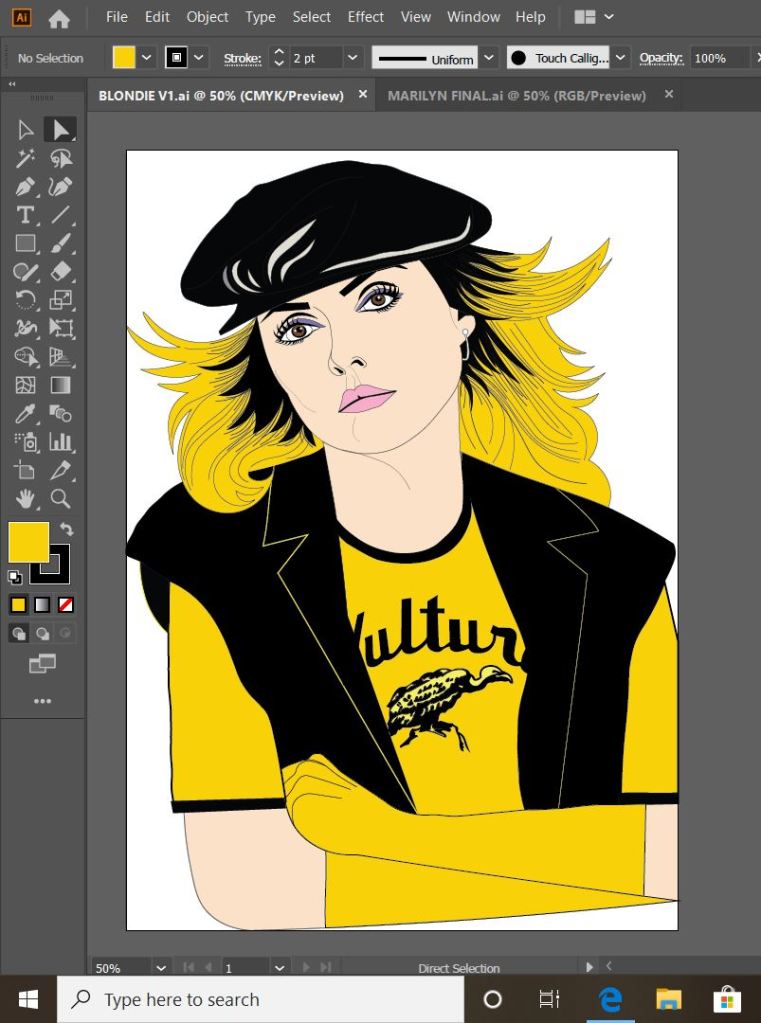Choose the Type tool
This screenshot has height=1023, width=761.
(25, 215)
